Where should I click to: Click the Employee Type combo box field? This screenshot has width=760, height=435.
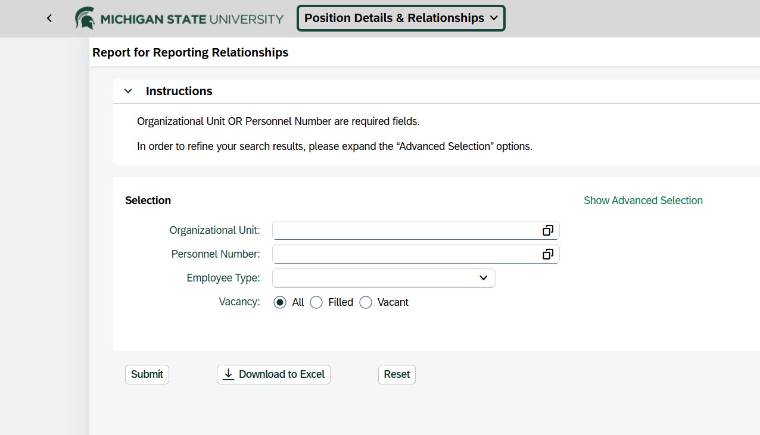coord(373,278)
